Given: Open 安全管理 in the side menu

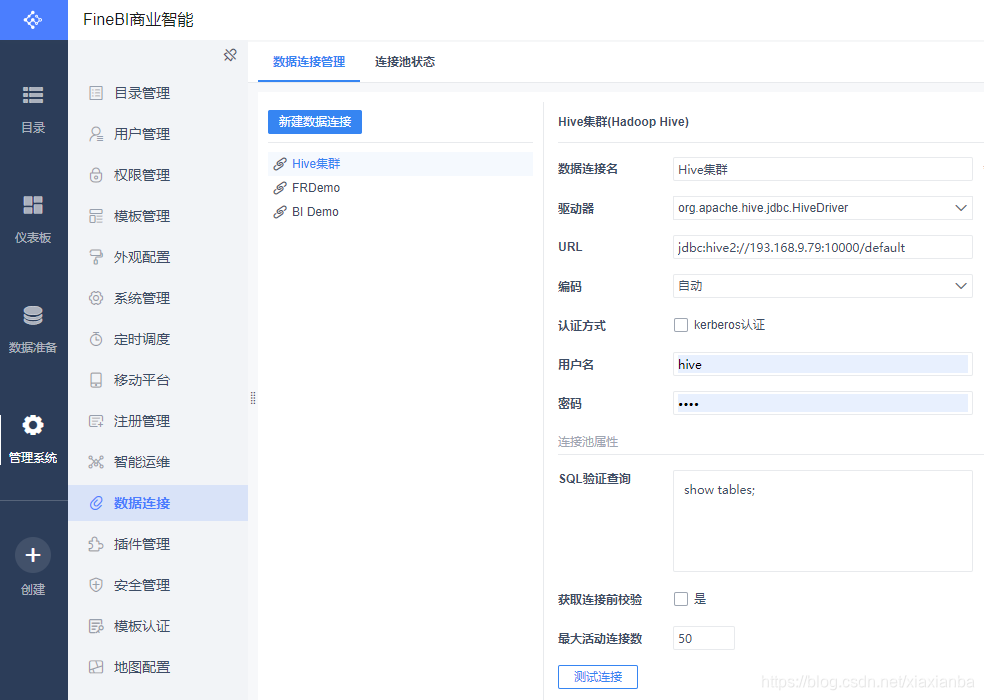Looking at the screenshot, I should [x=158, y=585].
